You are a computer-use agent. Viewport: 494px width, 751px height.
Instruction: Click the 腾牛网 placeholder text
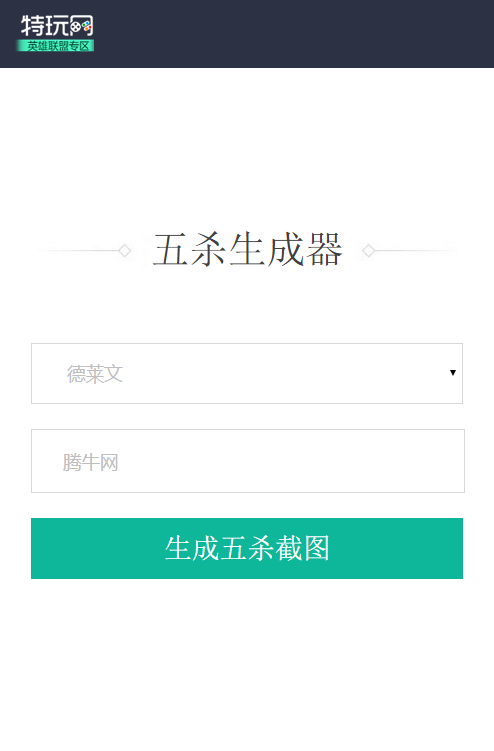tap(91, 463)
